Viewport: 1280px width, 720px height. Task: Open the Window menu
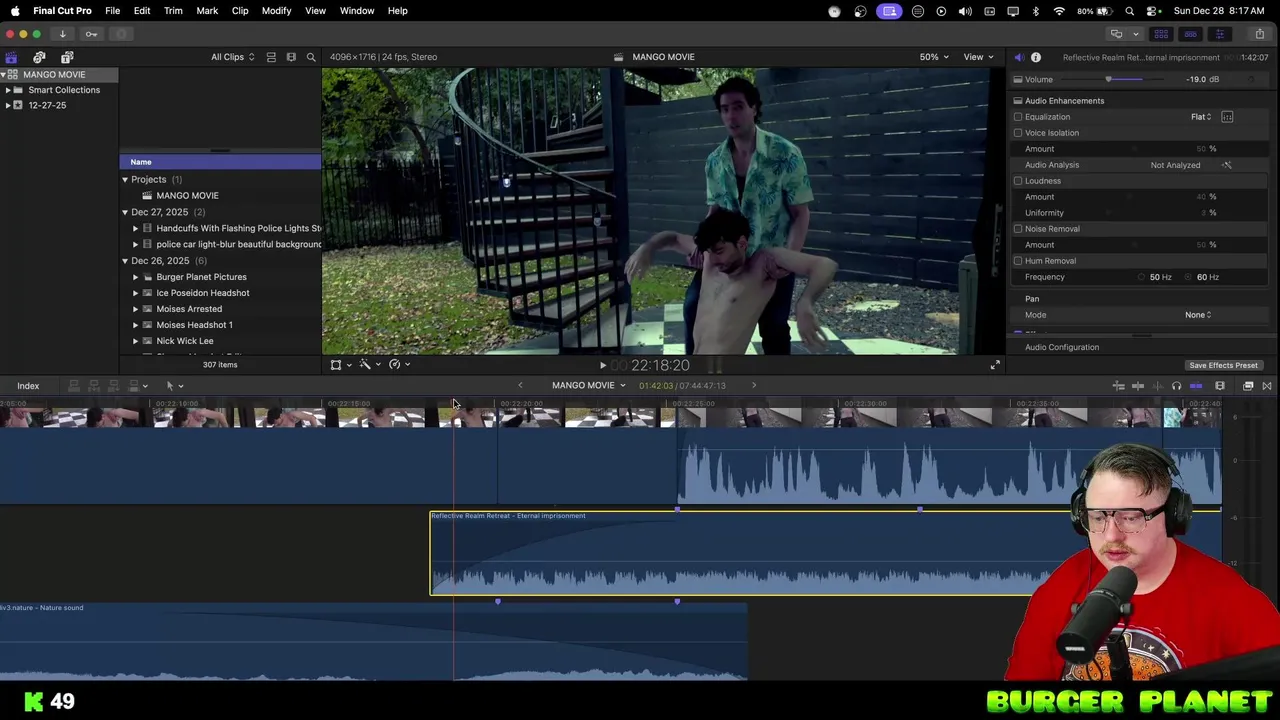357,11
